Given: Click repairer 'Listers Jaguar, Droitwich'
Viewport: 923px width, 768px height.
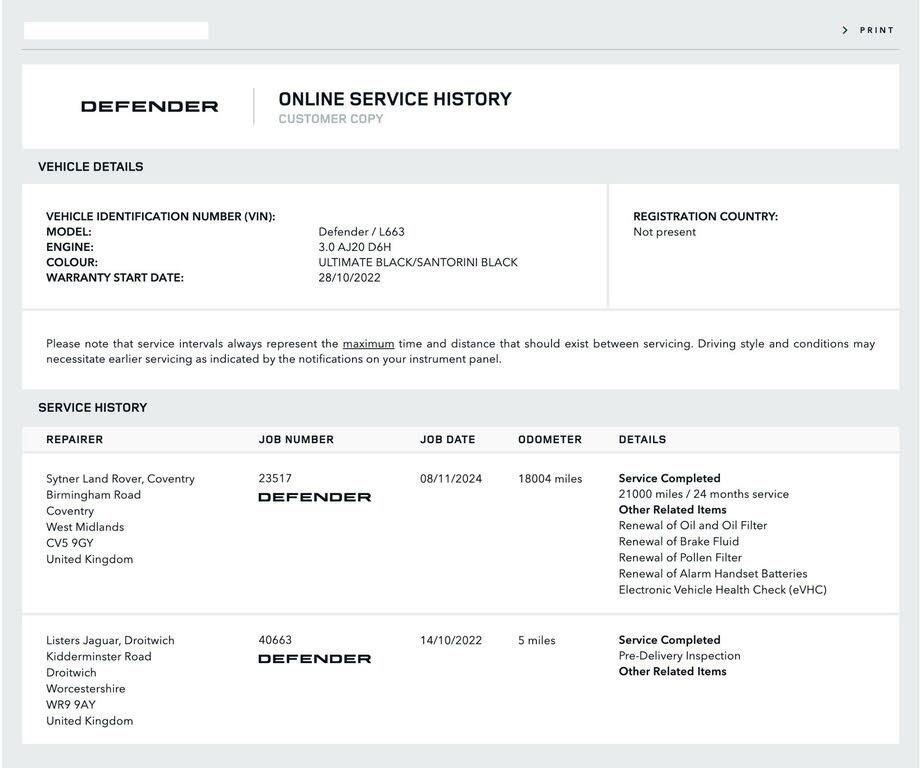Looking at the screenshot, I should click(111, 640).
